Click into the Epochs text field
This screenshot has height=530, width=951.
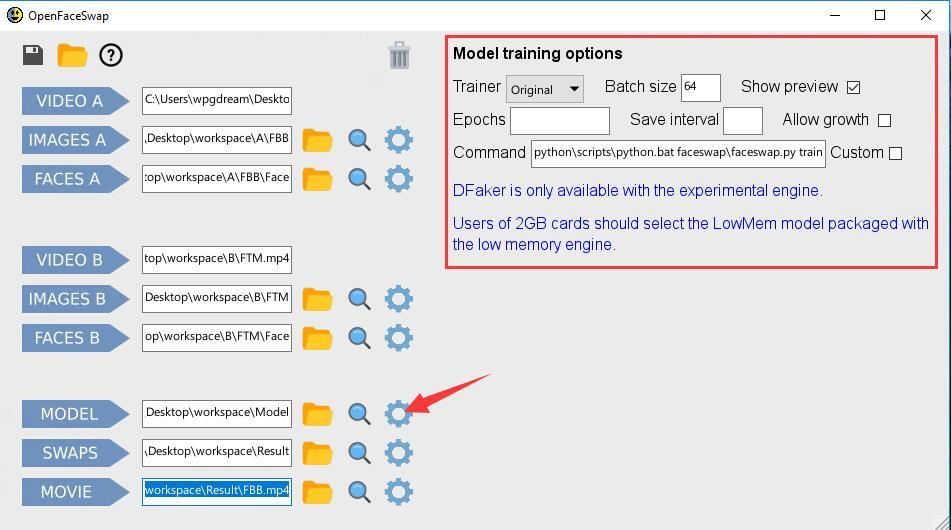[x=559, y=121]
